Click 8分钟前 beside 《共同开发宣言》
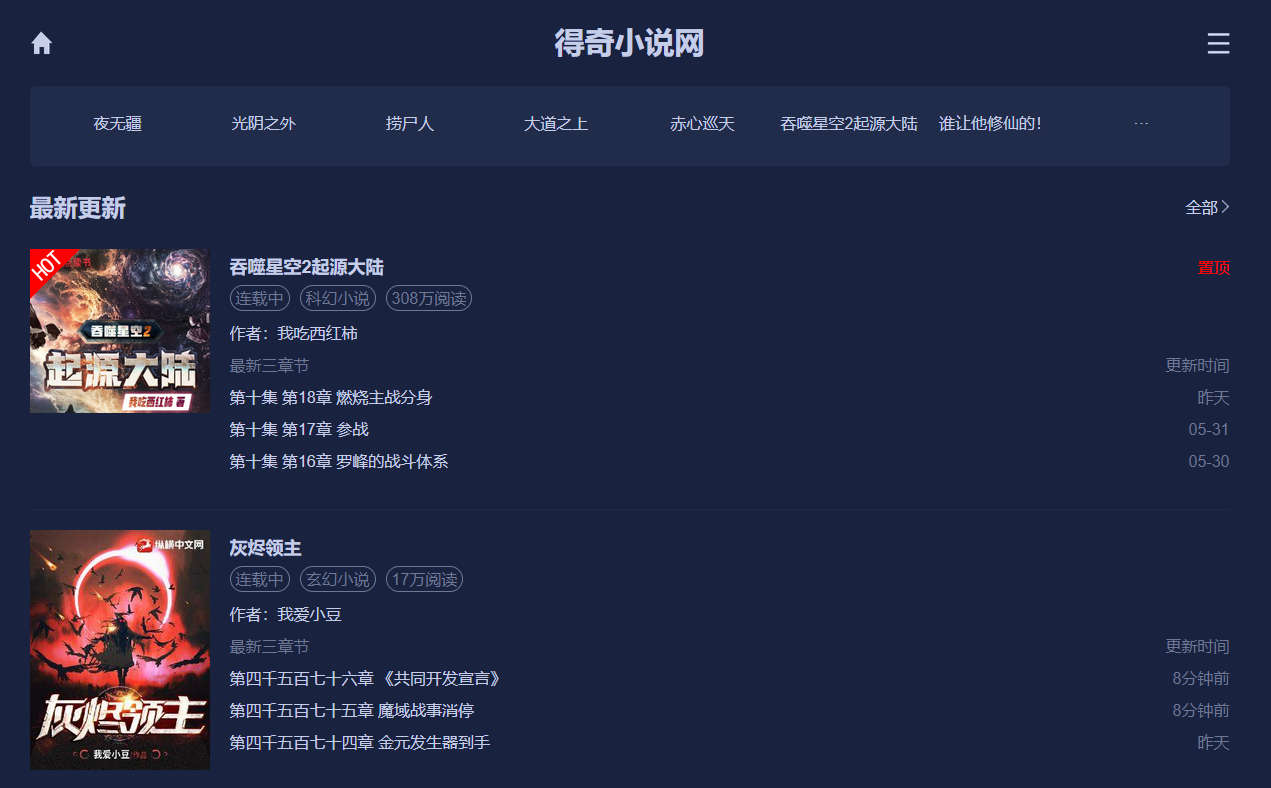Image resolution: width=1271 pixels, height=788 pixels. 1201,678
